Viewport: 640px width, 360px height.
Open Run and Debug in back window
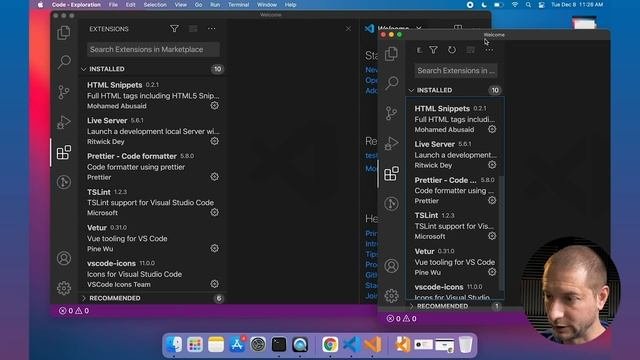(x=64, y=122)
